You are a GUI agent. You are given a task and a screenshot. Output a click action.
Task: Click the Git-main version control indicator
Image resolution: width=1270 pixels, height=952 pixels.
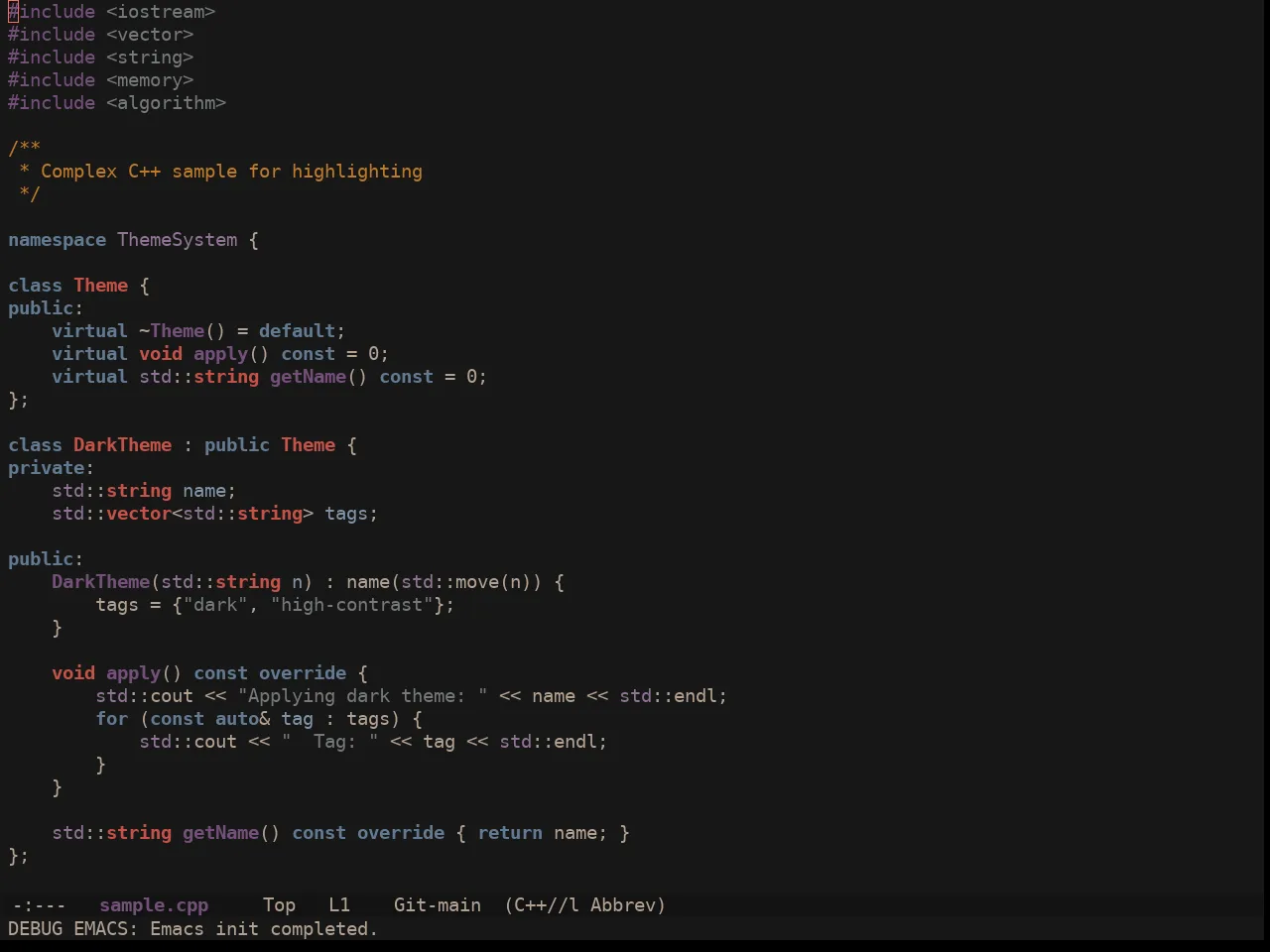438,905
